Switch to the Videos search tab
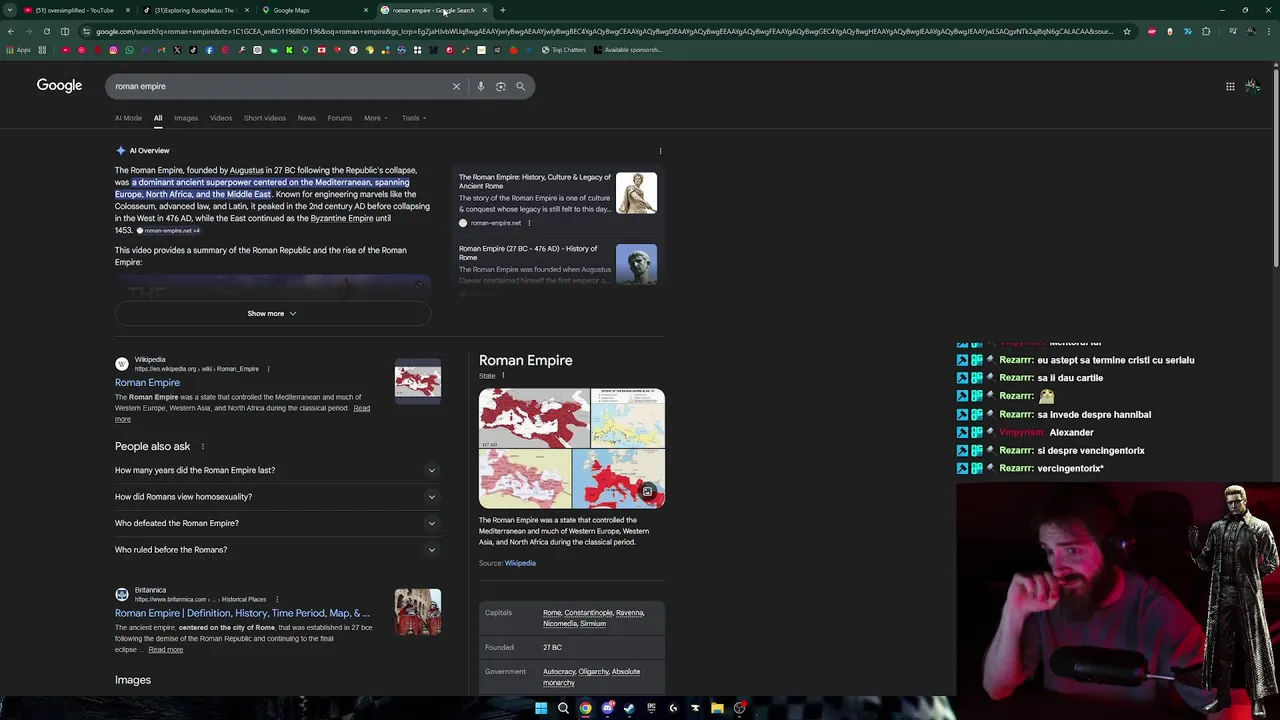The height and width of the screenshot is (720, 1280). pyautogui.click(x=221, y=118)
